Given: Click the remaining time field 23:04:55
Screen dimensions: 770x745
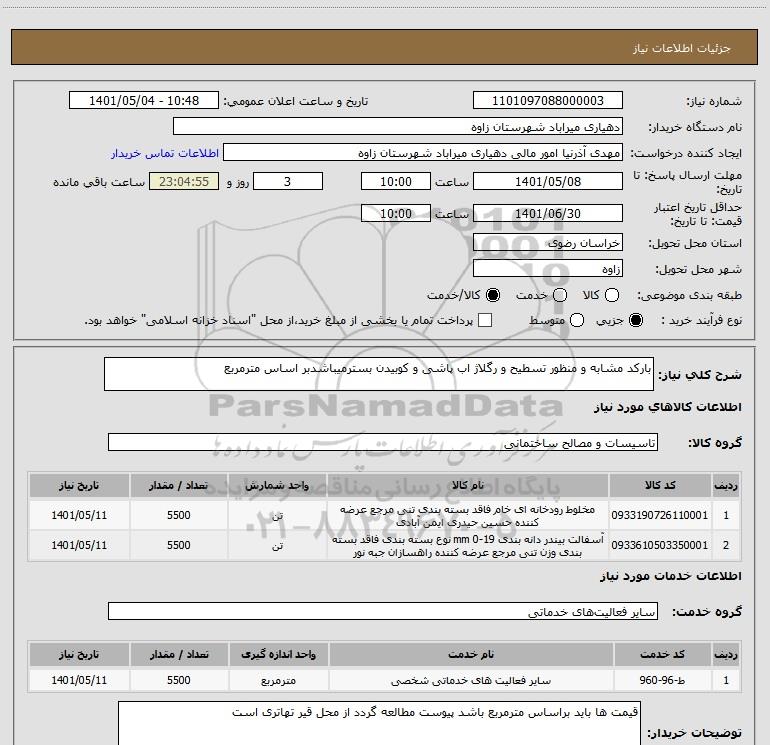Looking at the screenshot, I should point(184,181).
